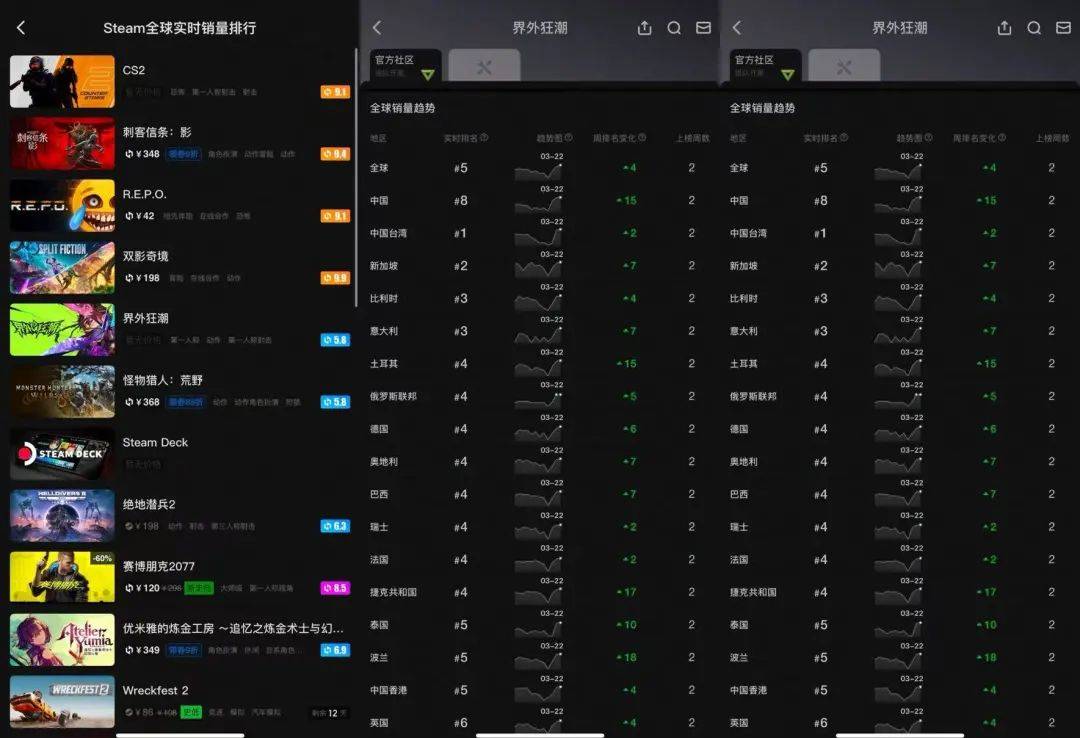Image resolution: width=1080 pixels, height=738 pixels.
Task: Open CS2 game cover thumbnail
Action: tap(62, 81)
